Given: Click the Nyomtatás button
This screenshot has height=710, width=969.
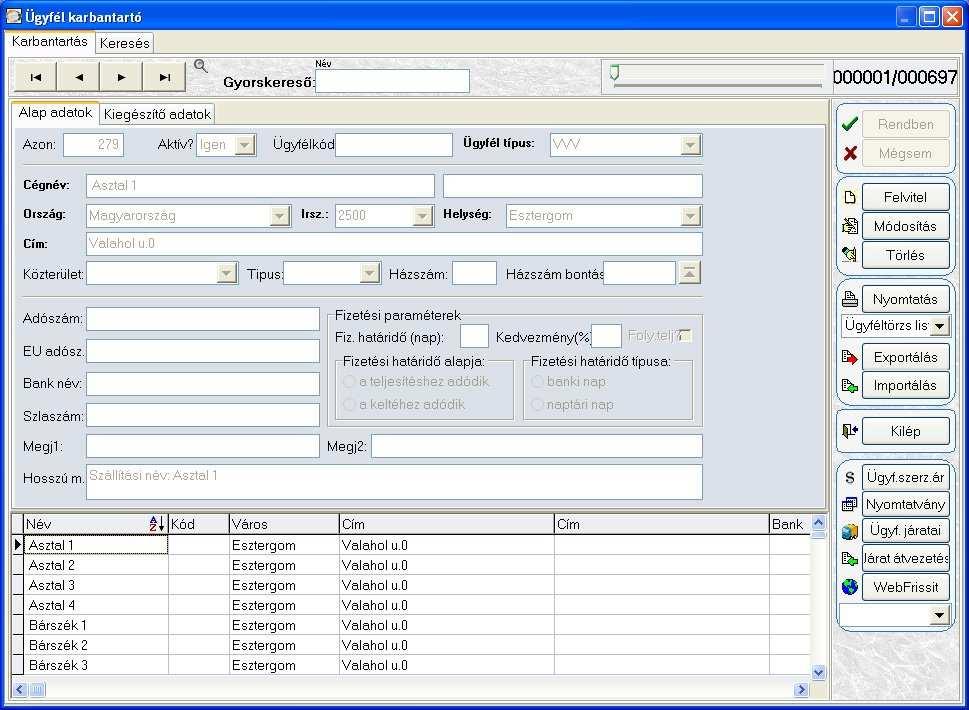Looking at the screenshot, I should tap(905, 299).
